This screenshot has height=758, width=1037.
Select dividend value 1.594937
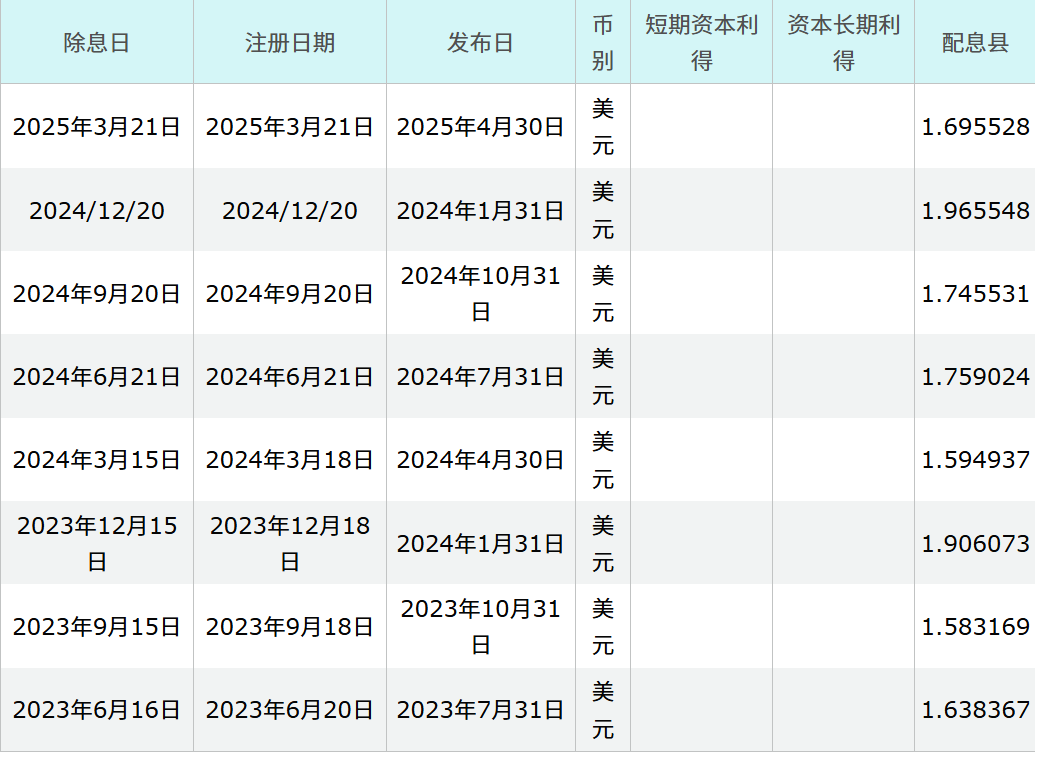(975, 459)
